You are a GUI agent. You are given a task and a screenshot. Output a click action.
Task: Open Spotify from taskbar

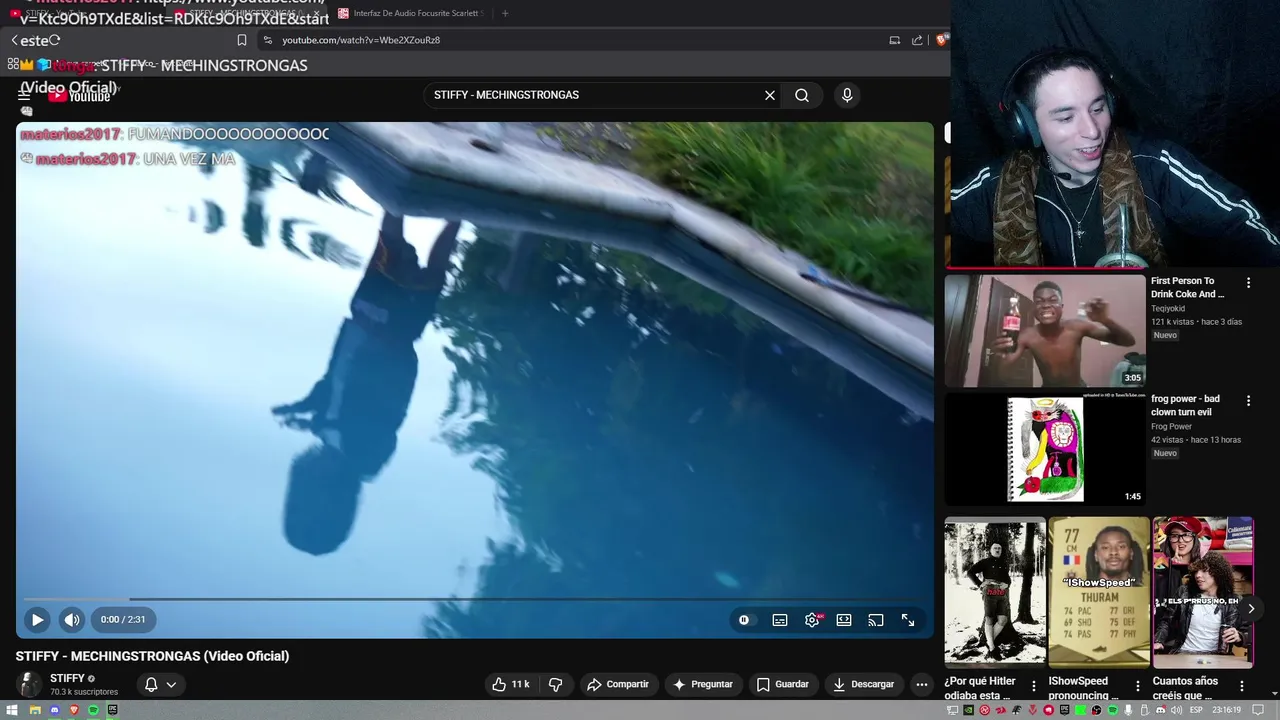coord(93,710)
